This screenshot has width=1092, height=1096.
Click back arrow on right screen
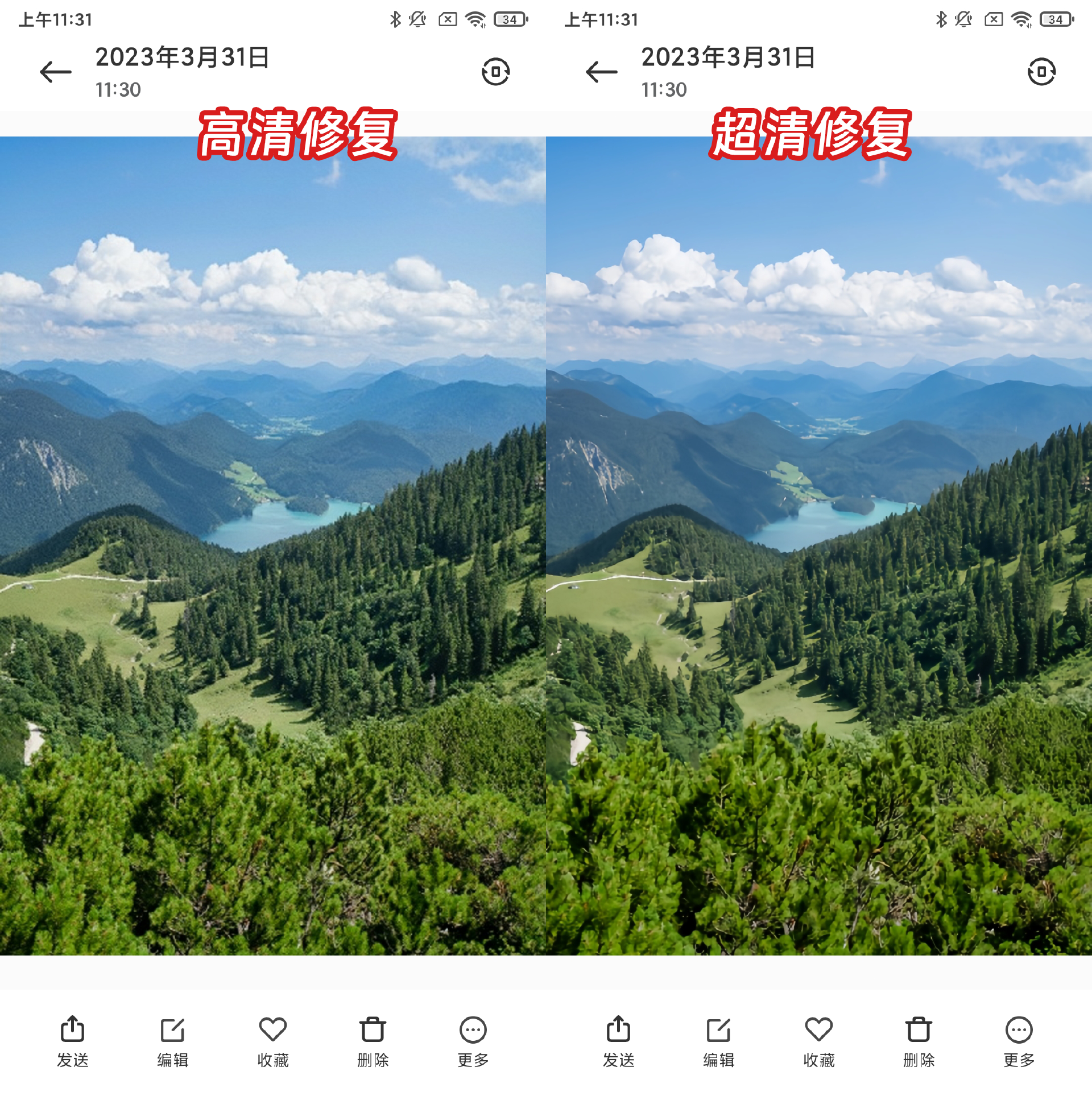click(601, 70)
